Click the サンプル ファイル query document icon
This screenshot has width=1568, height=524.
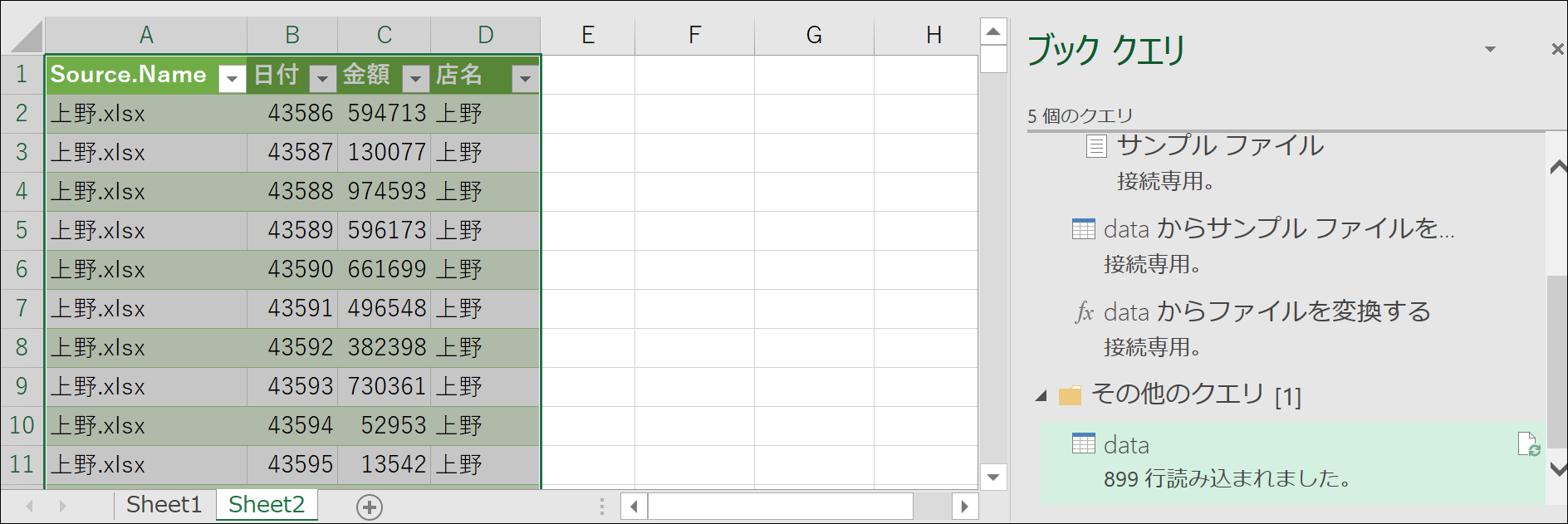1096,146
